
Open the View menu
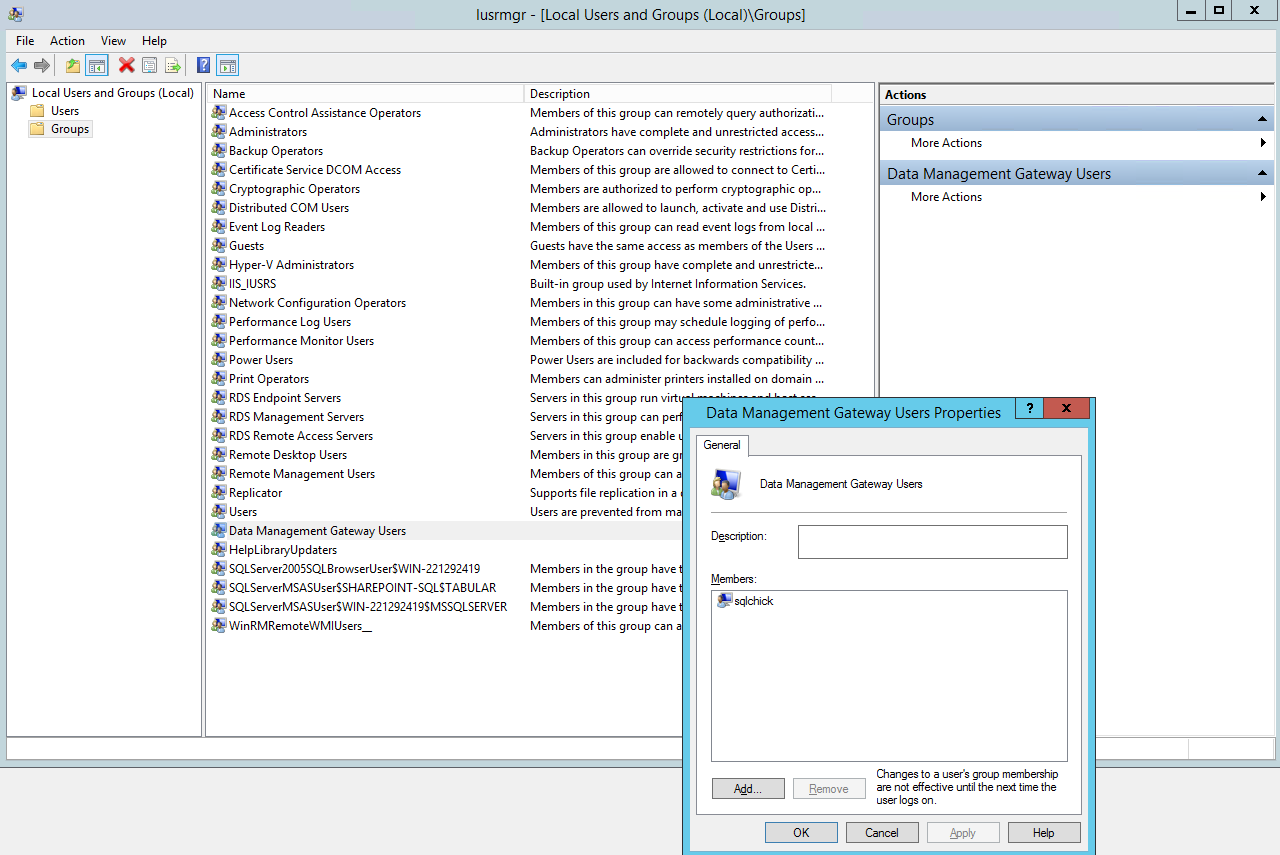click(x=113, y=41)
